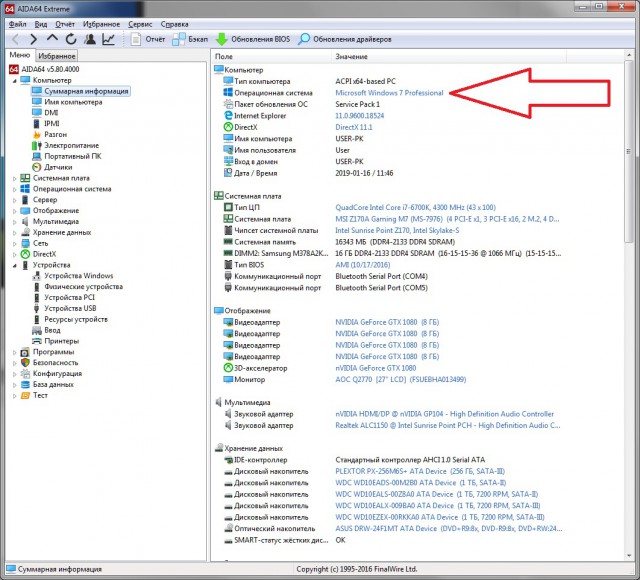The image size is (640, 580).
Task: Select the IPMI tree icon
Action: click(37, 123)
